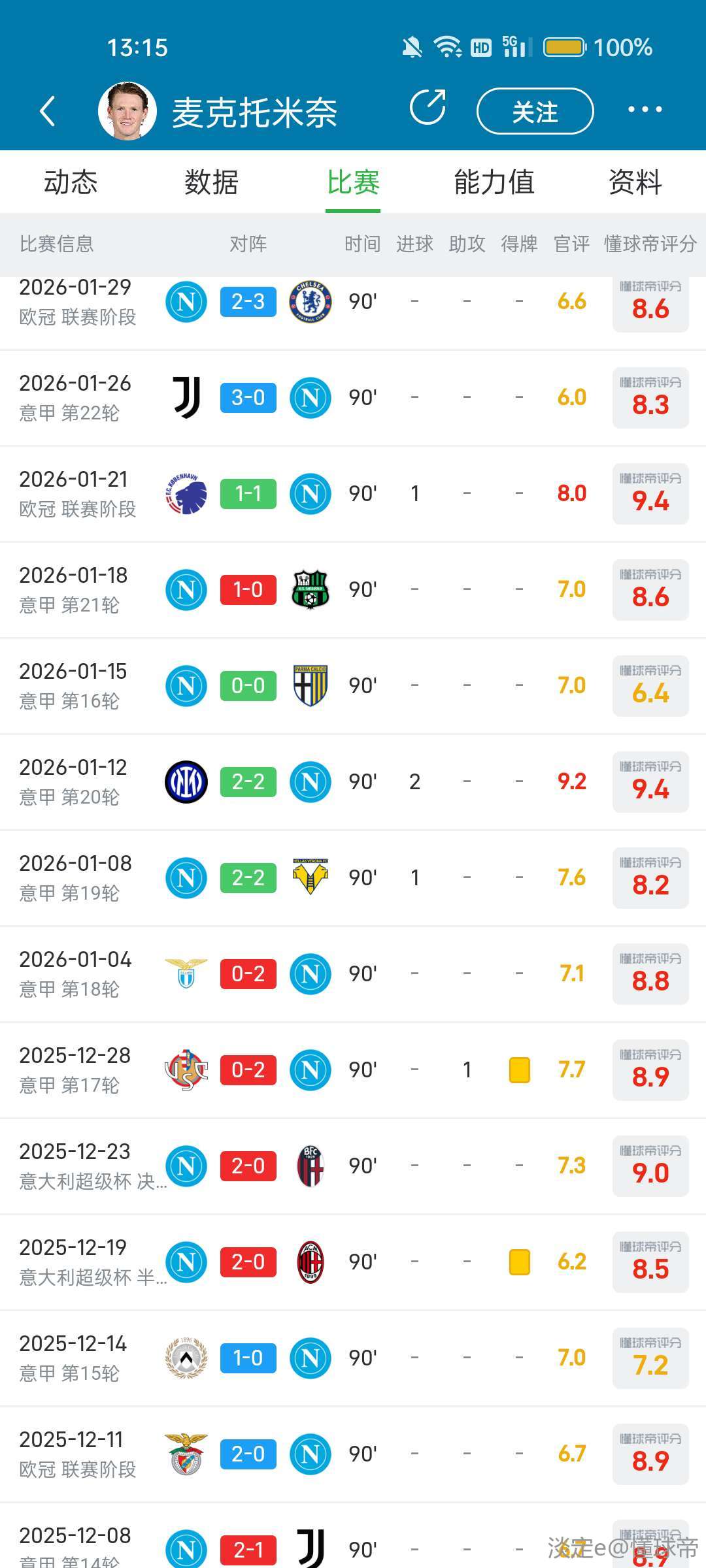The image size is (706, 1568).
Task: Switch to the 数据 tab
Action: [x=211, y=182]
